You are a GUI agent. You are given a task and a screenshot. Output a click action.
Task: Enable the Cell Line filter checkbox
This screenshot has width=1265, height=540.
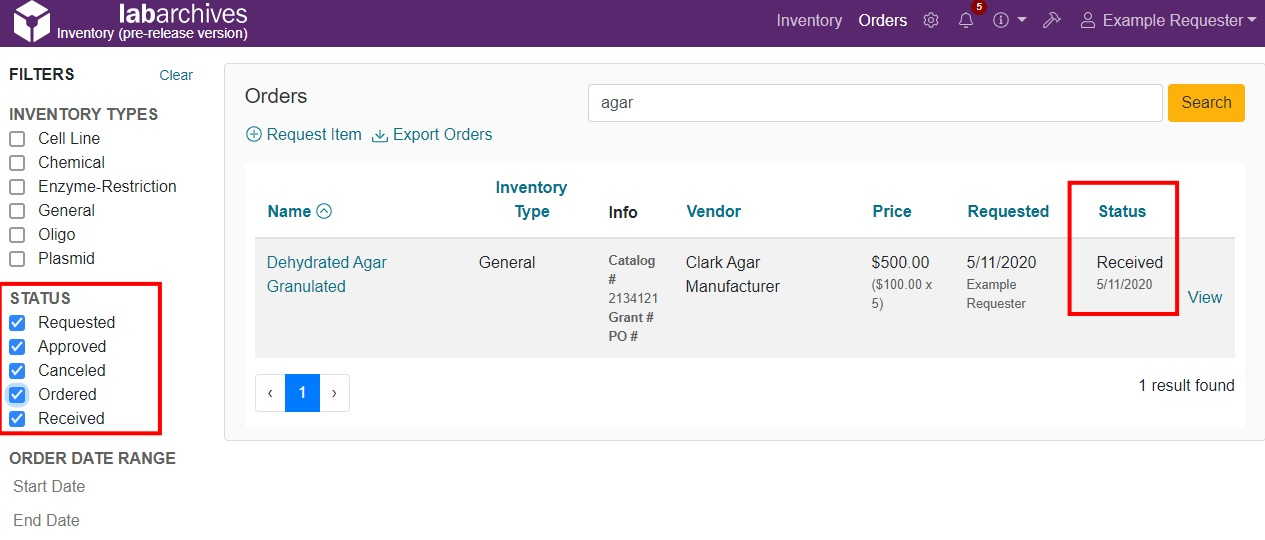(17, 139)
